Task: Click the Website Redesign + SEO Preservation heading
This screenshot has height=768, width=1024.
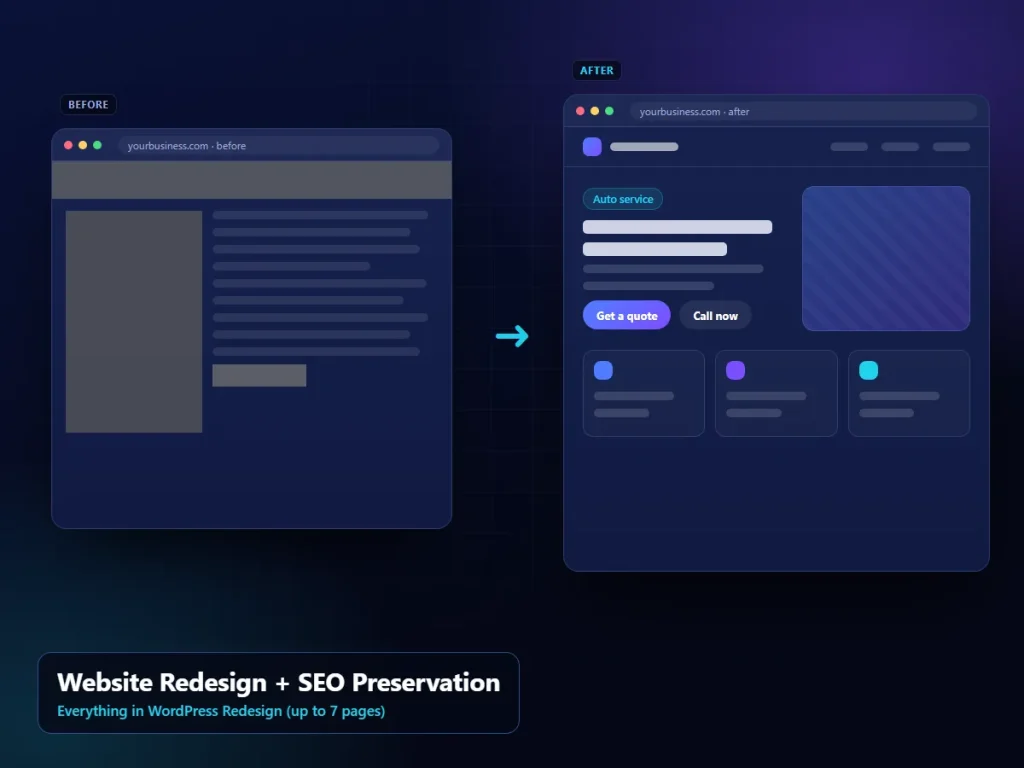Action: [278, 682]
